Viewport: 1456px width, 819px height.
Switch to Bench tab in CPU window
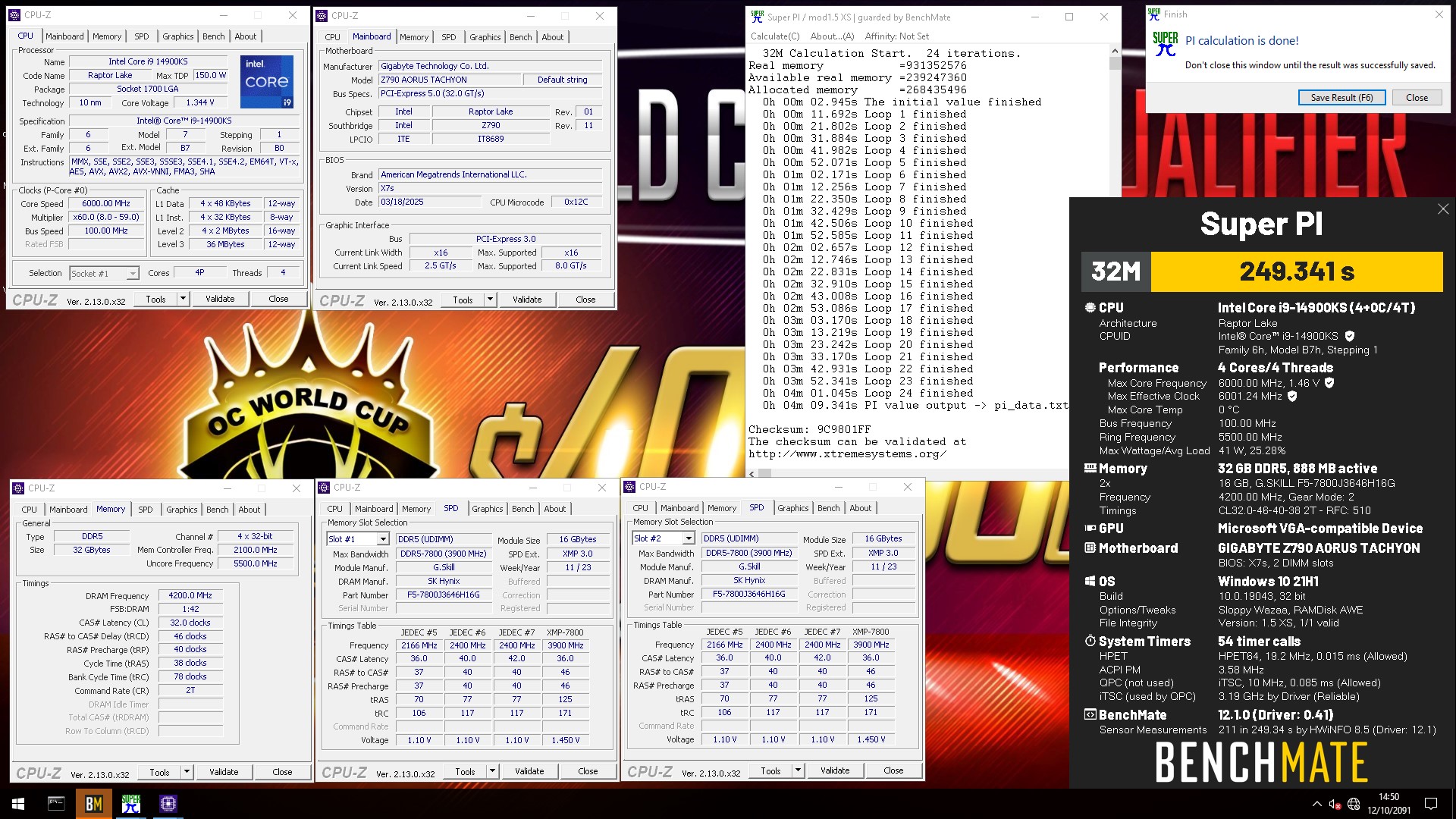(213, 36)
